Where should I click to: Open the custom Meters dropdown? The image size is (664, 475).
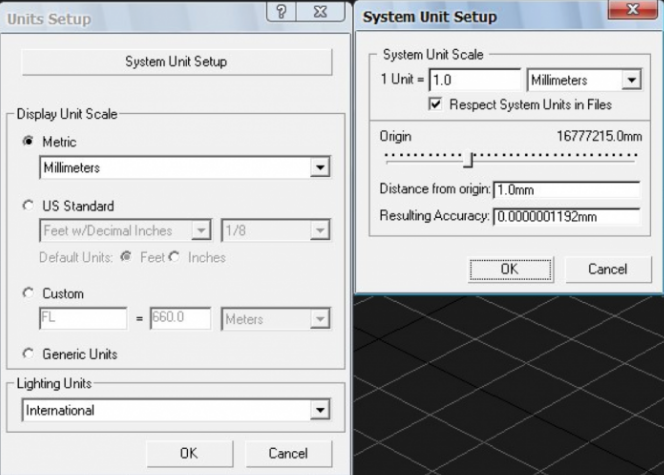click(276, 319)
